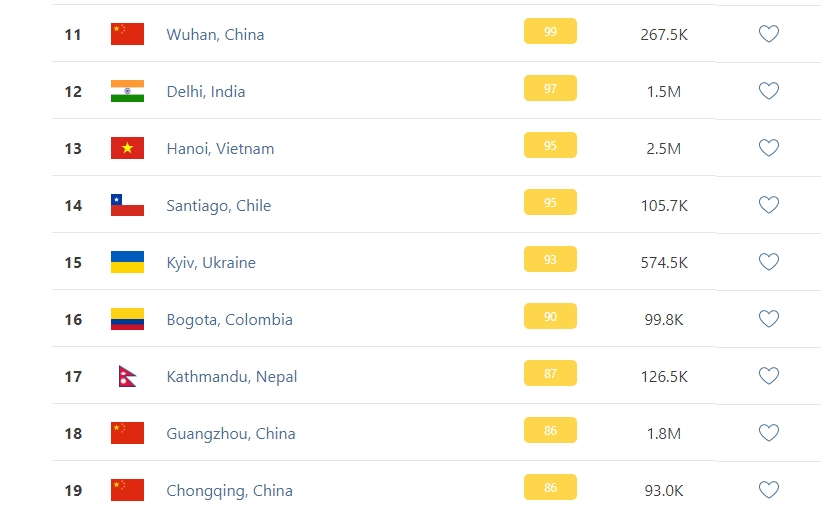827x517 pixels.
Task: Select the Ukraine flag next to Kyiv
Action: pyautogui.click(x=127, y=262)
